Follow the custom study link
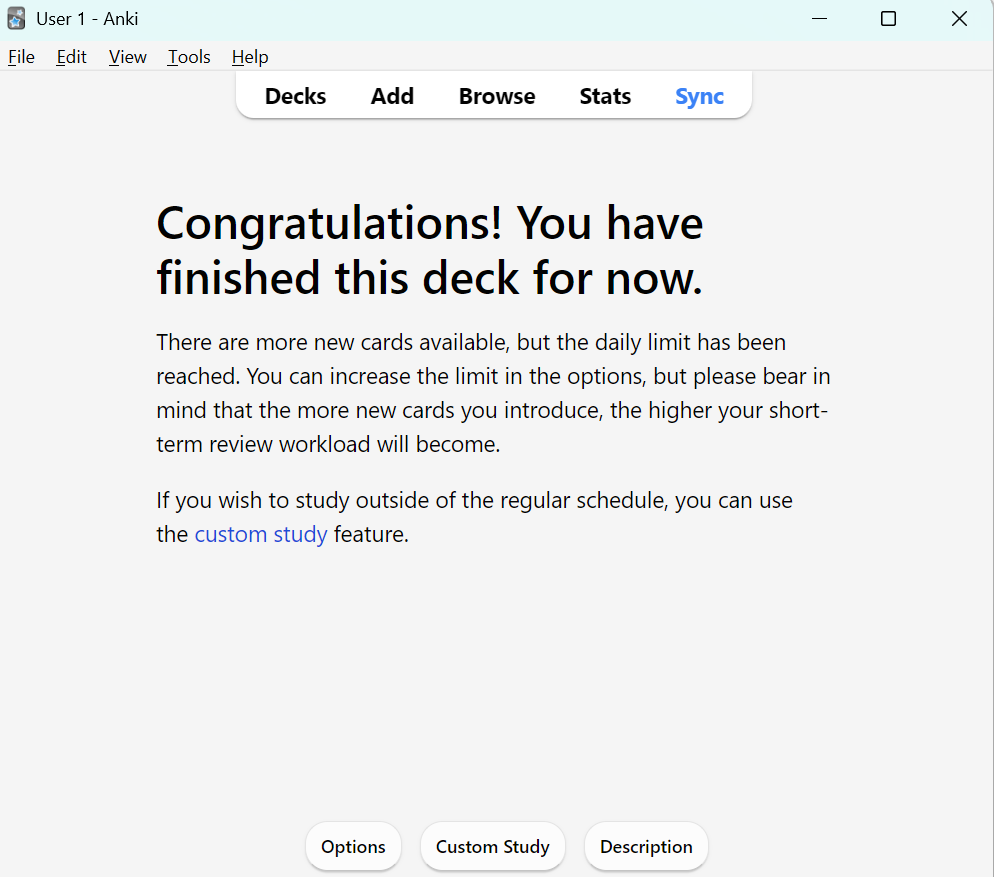 point(261,535)
